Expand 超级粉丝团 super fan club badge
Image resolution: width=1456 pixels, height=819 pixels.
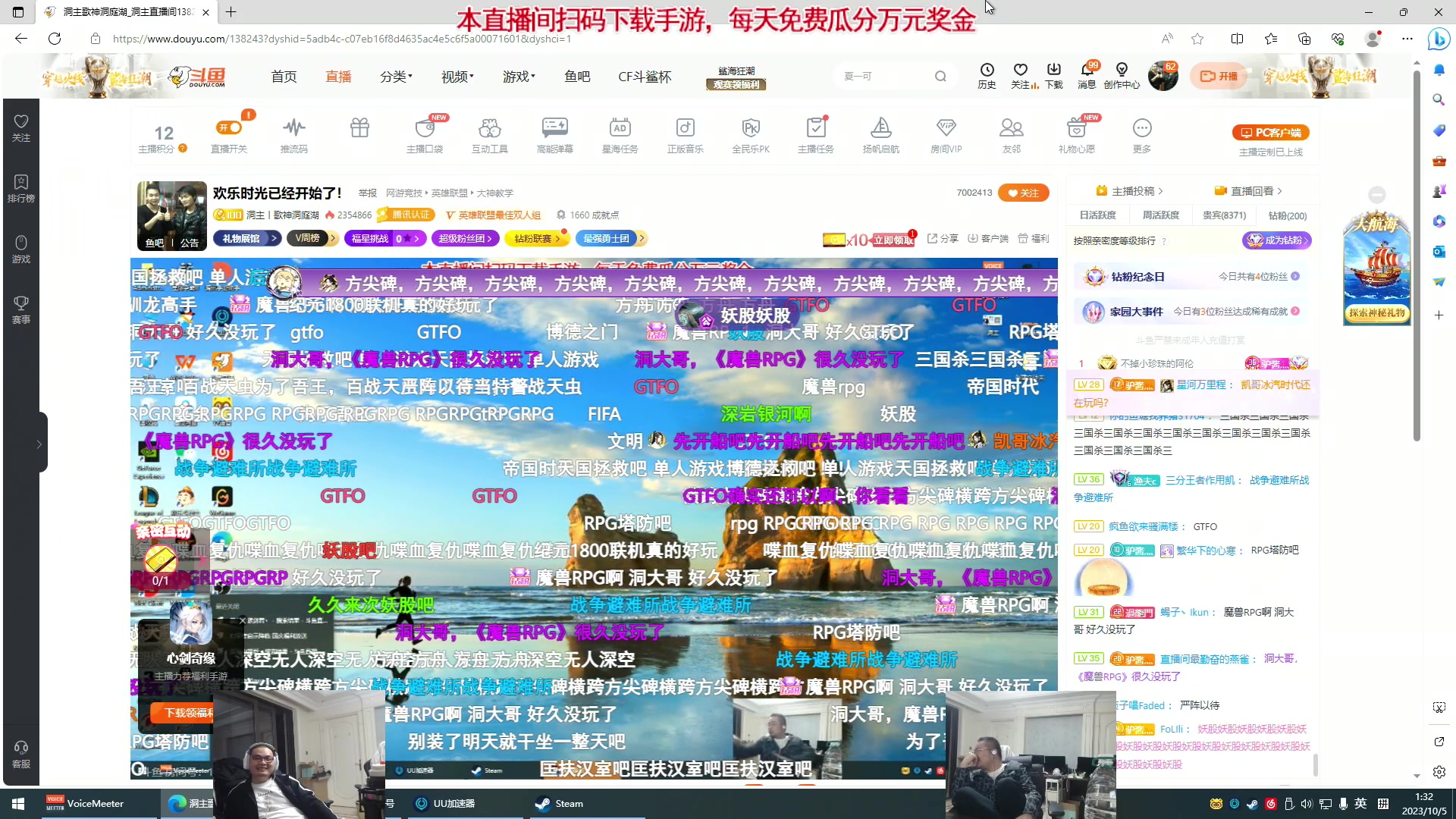click(x=466, y=238)
